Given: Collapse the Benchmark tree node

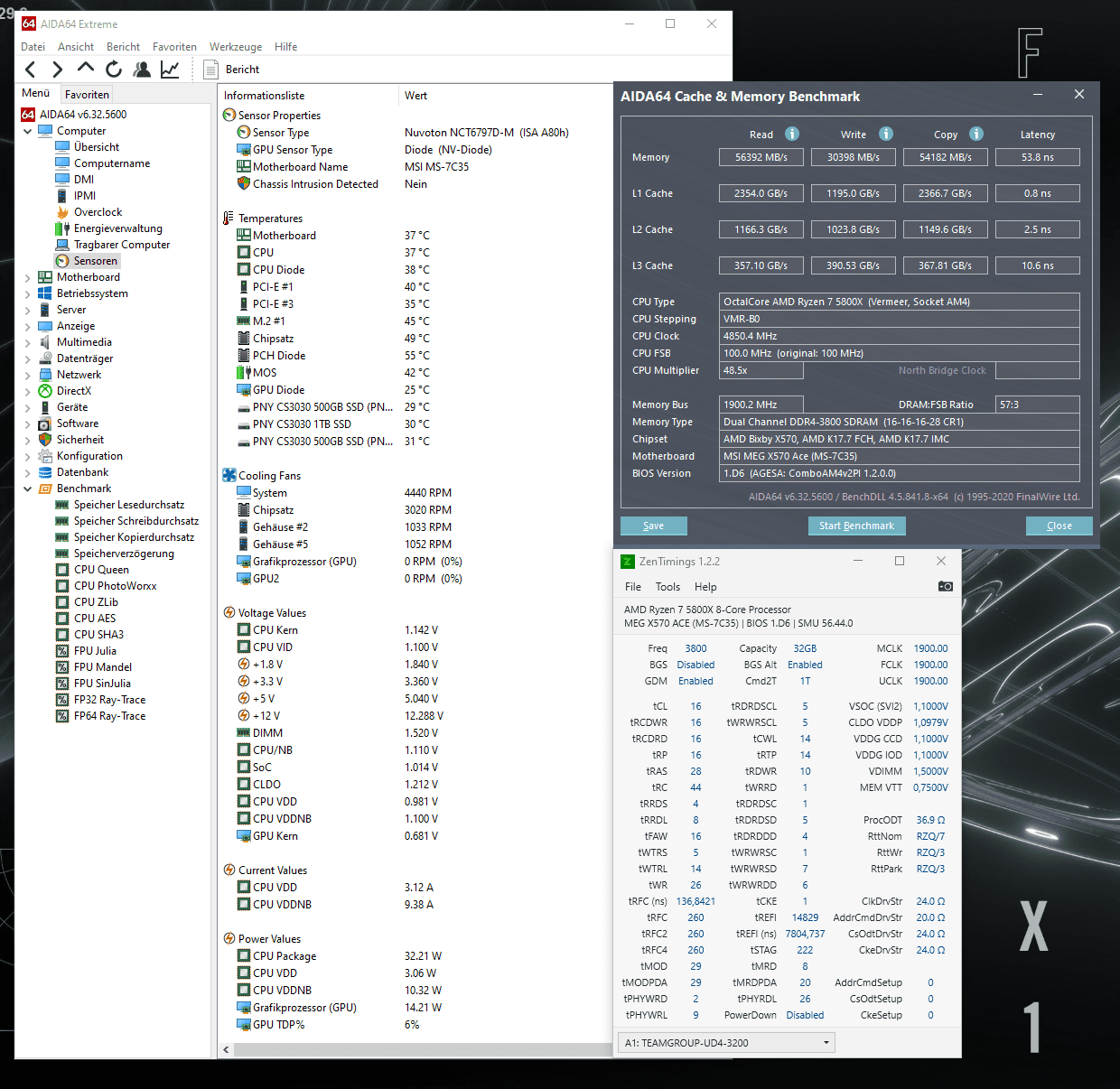Looking at the screenshot, I should click(27, 489).
